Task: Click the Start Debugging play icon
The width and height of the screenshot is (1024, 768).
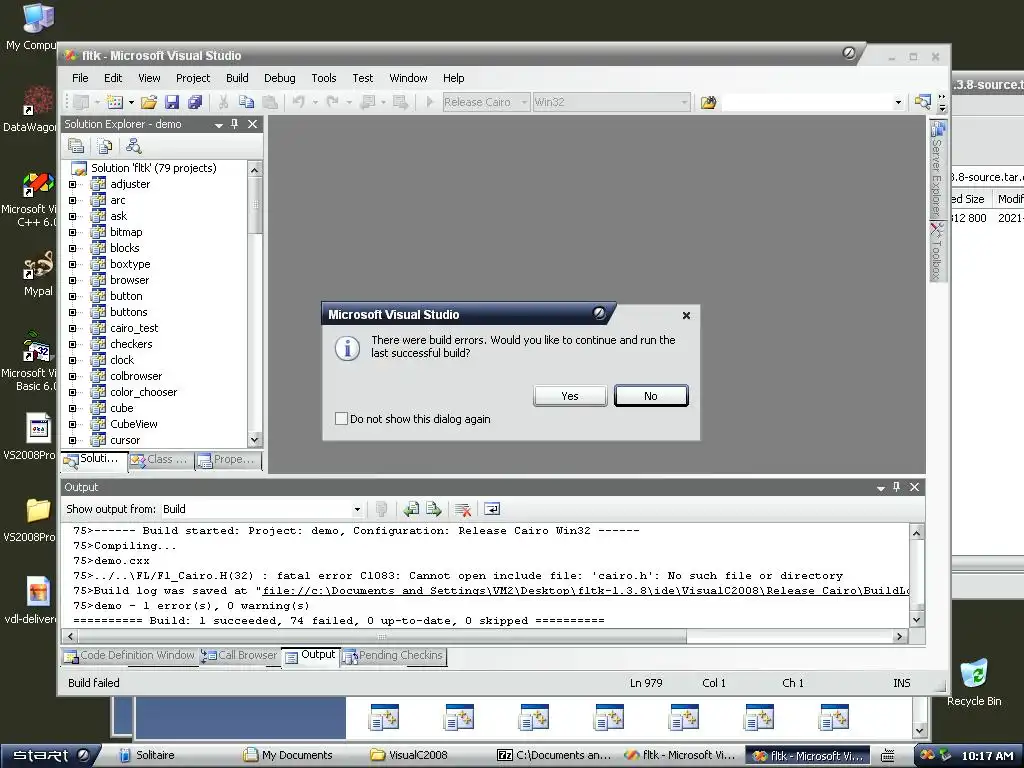Action: pyautogui.click(x=430, y=102)
